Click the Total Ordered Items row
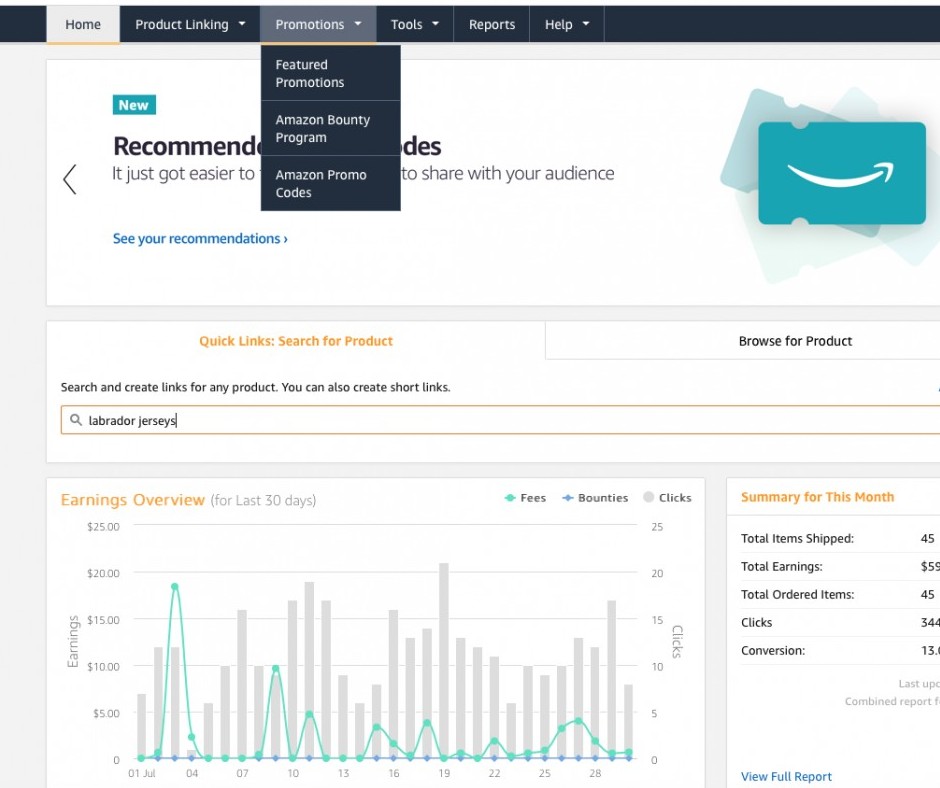This screenshot has width=940, height=788. click(x=839, y=594)
